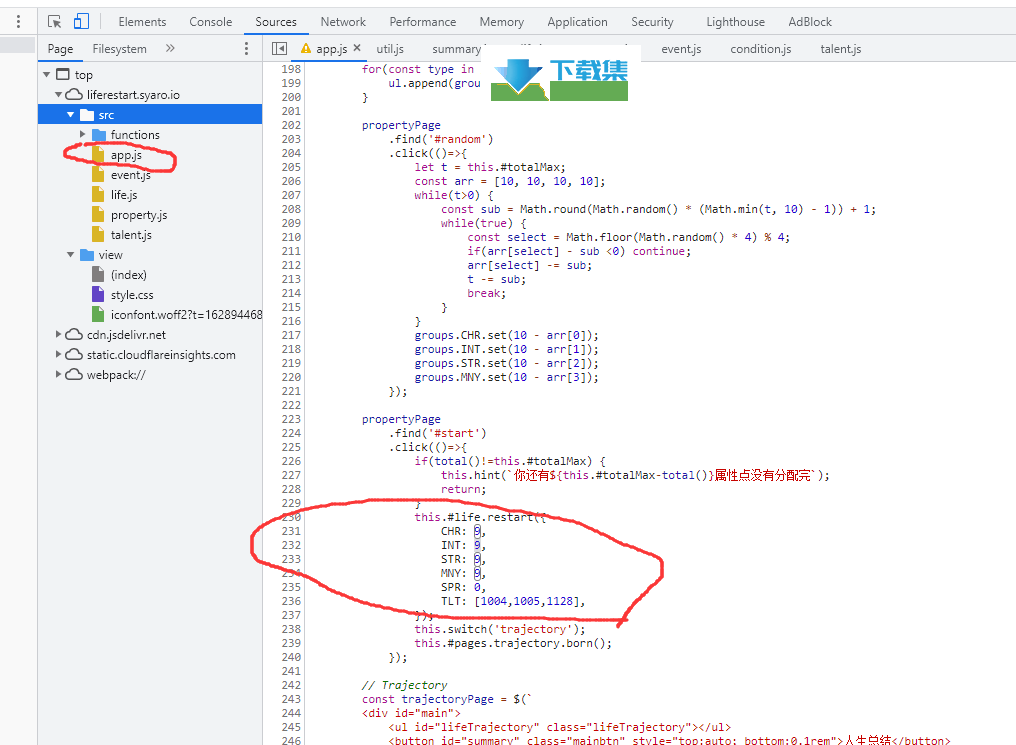Set a breakpoint on line 226
1016x745 pixels.
(x=291, y=461)
